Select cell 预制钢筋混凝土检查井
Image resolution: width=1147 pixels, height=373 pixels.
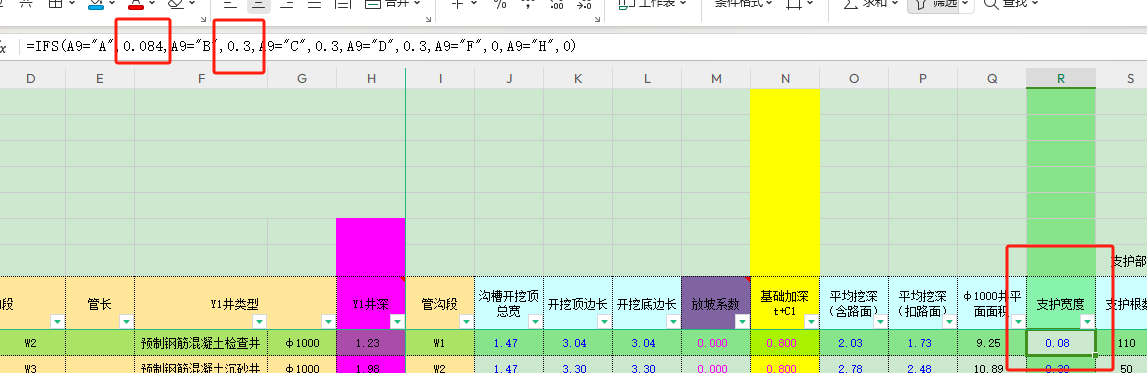[x=201, y=342]
